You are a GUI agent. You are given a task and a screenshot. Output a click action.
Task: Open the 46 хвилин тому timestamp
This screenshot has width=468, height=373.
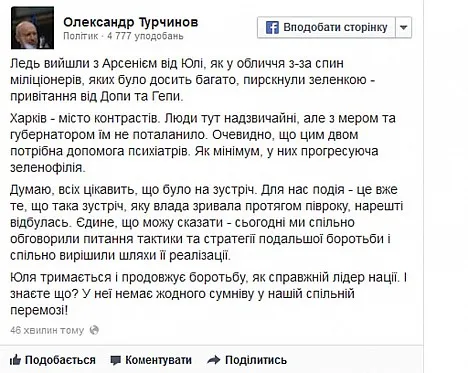point(47,330)
